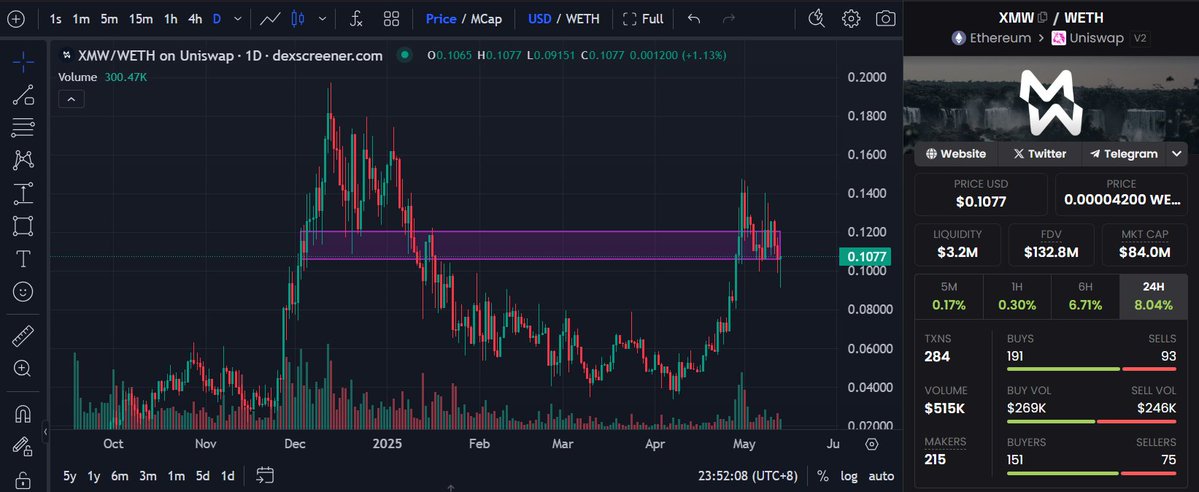Lock all drawing tools
The width and height of the screenshot is (1199, 492).
(23, 481)
